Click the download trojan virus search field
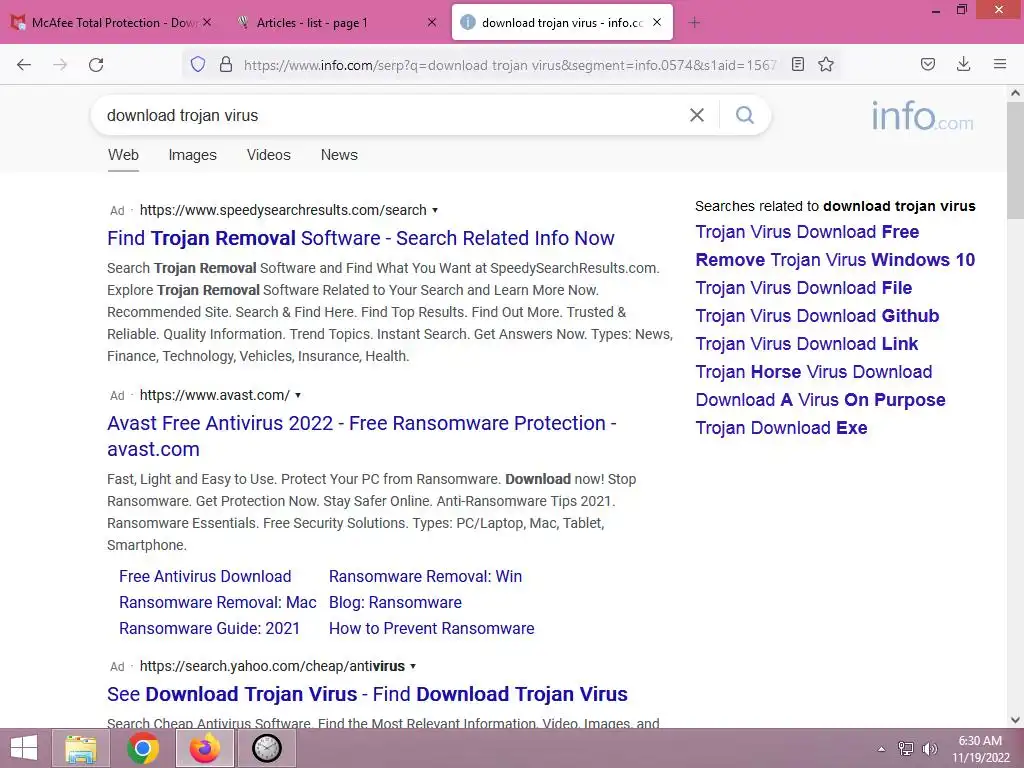This screenshot has height=768, width=1024. [x=392, y=116]
